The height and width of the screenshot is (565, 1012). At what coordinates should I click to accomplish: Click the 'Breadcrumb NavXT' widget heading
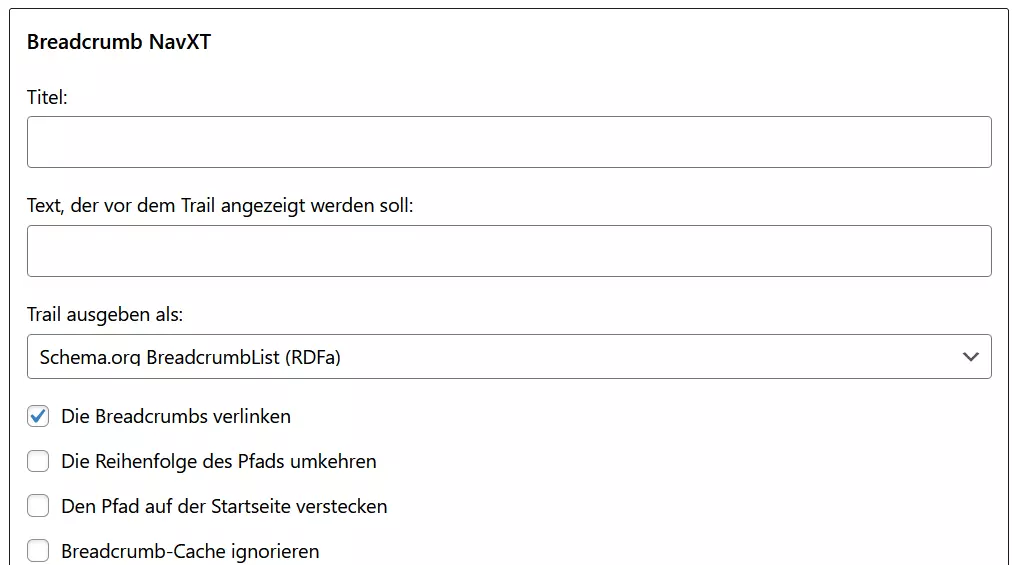(119, 42)
